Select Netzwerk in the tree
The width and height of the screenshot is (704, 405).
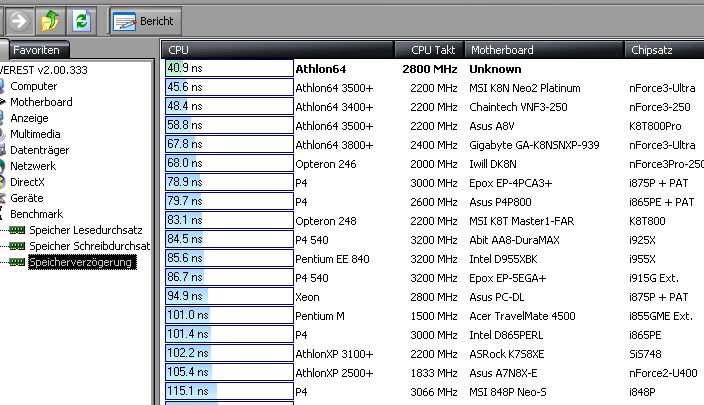pos(33,166)
